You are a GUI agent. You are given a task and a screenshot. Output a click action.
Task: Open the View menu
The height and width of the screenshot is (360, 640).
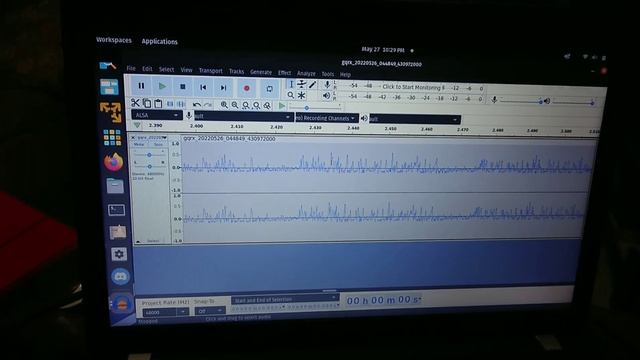[x=187, y=70]
